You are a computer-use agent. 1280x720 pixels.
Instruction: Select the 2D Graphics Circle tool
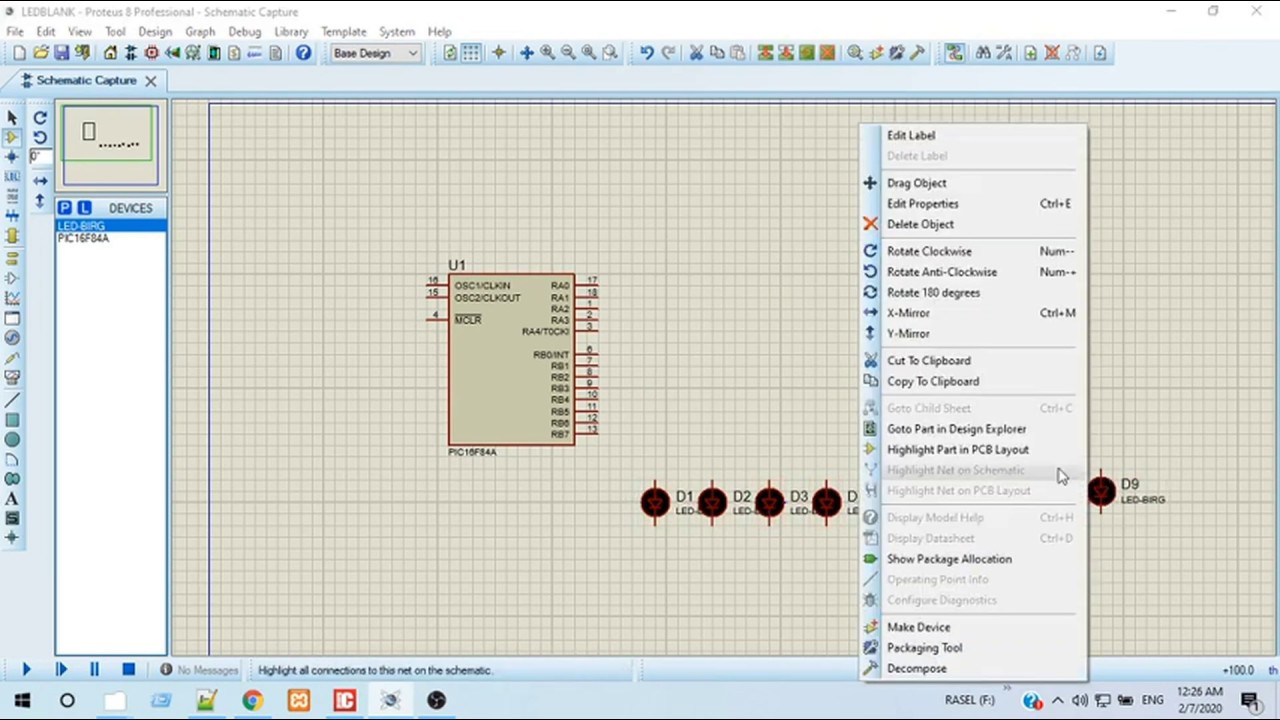click(12, 440)
